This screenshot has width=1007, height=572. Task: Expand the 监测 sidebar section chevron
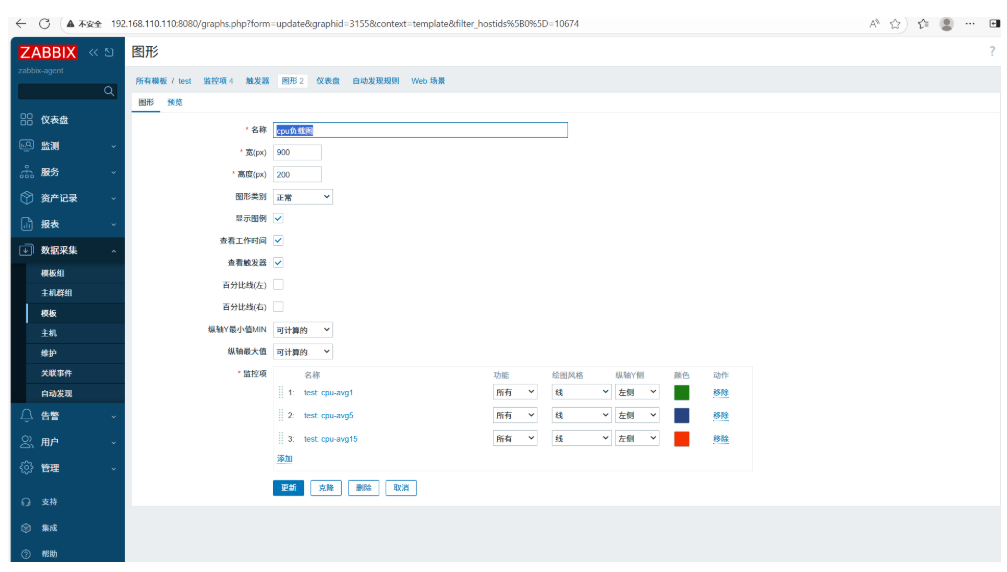(114, 146)
